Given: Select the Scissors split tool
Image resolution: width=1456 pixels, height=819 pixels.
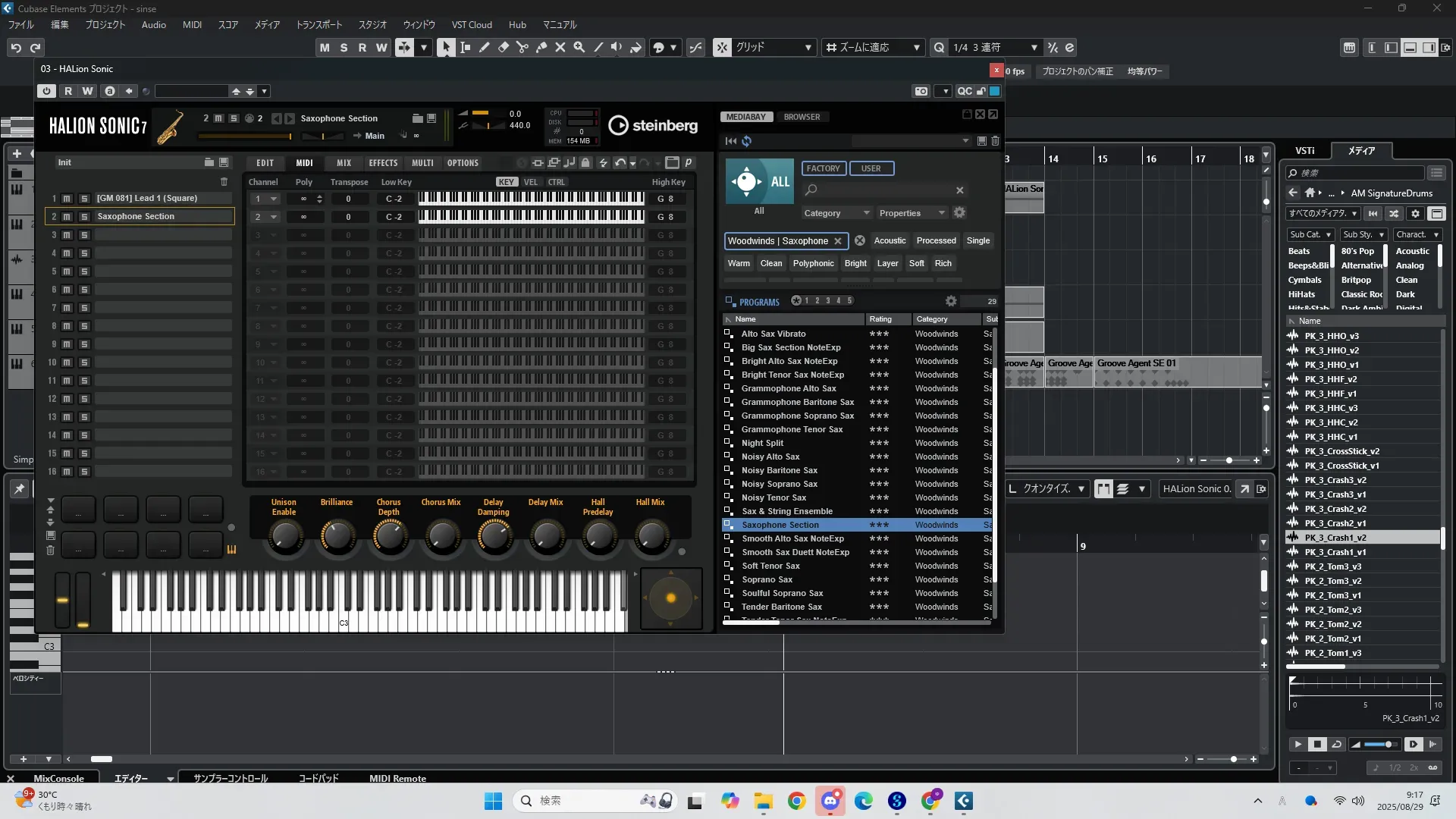Looking at the screenshot, I should [522, 47].
